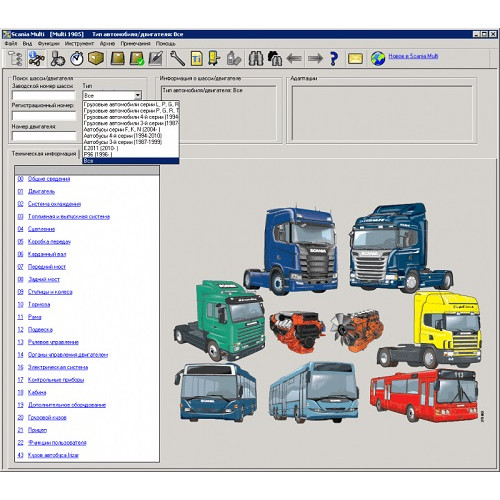Select the highlighted Все option
Viewport: 500px width, 500px height.
pyautogui.click(x=131, y=161)
